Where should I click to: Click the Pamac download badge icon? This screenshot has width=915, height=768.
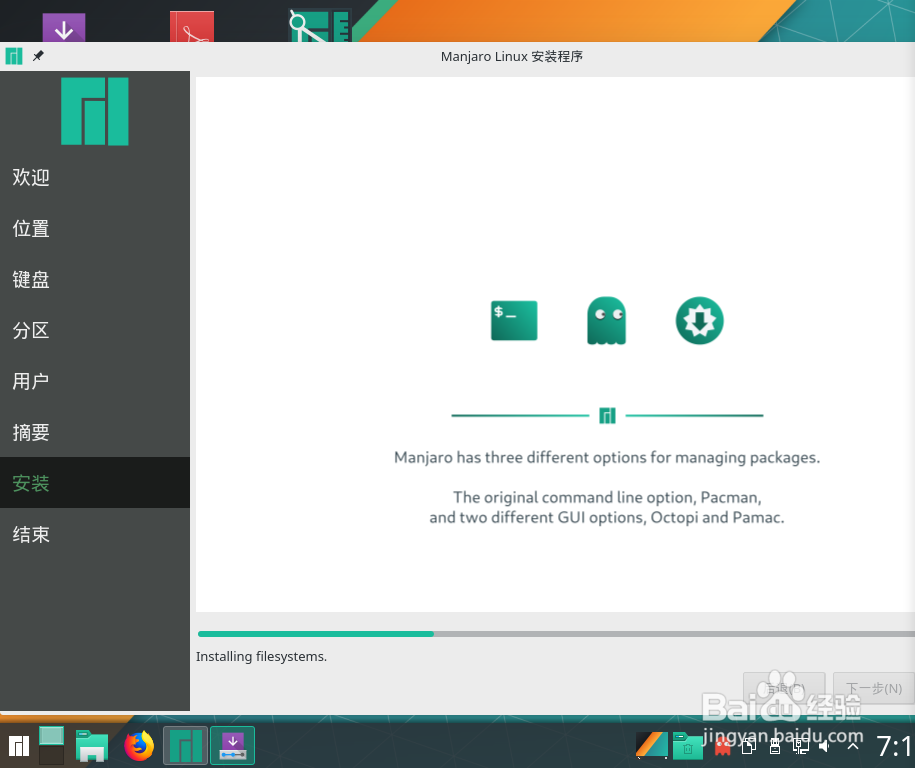699,320
